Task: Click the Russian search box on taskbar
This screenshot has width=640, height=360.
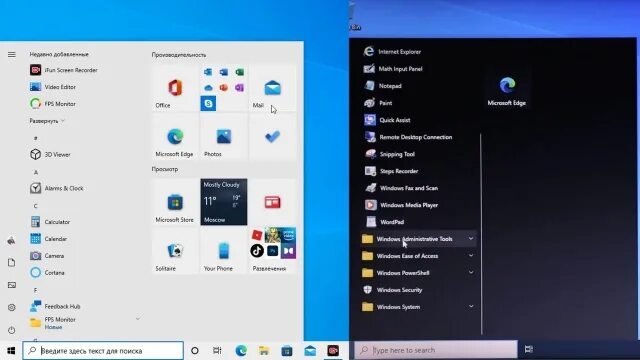Action: click(x=103, y=351)
